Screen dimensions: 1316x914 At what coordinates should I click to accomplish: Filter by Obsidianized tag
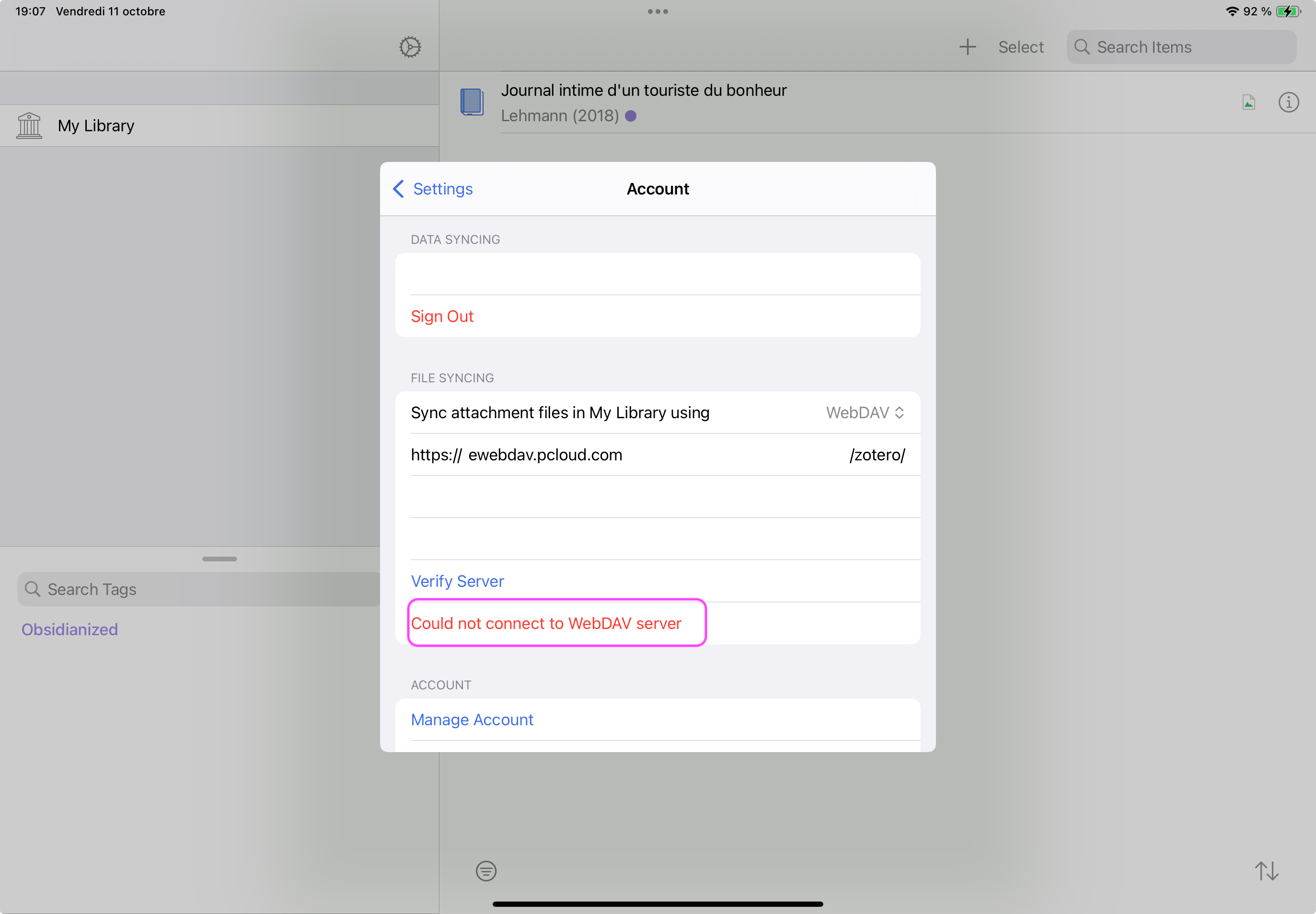(69, 629)
